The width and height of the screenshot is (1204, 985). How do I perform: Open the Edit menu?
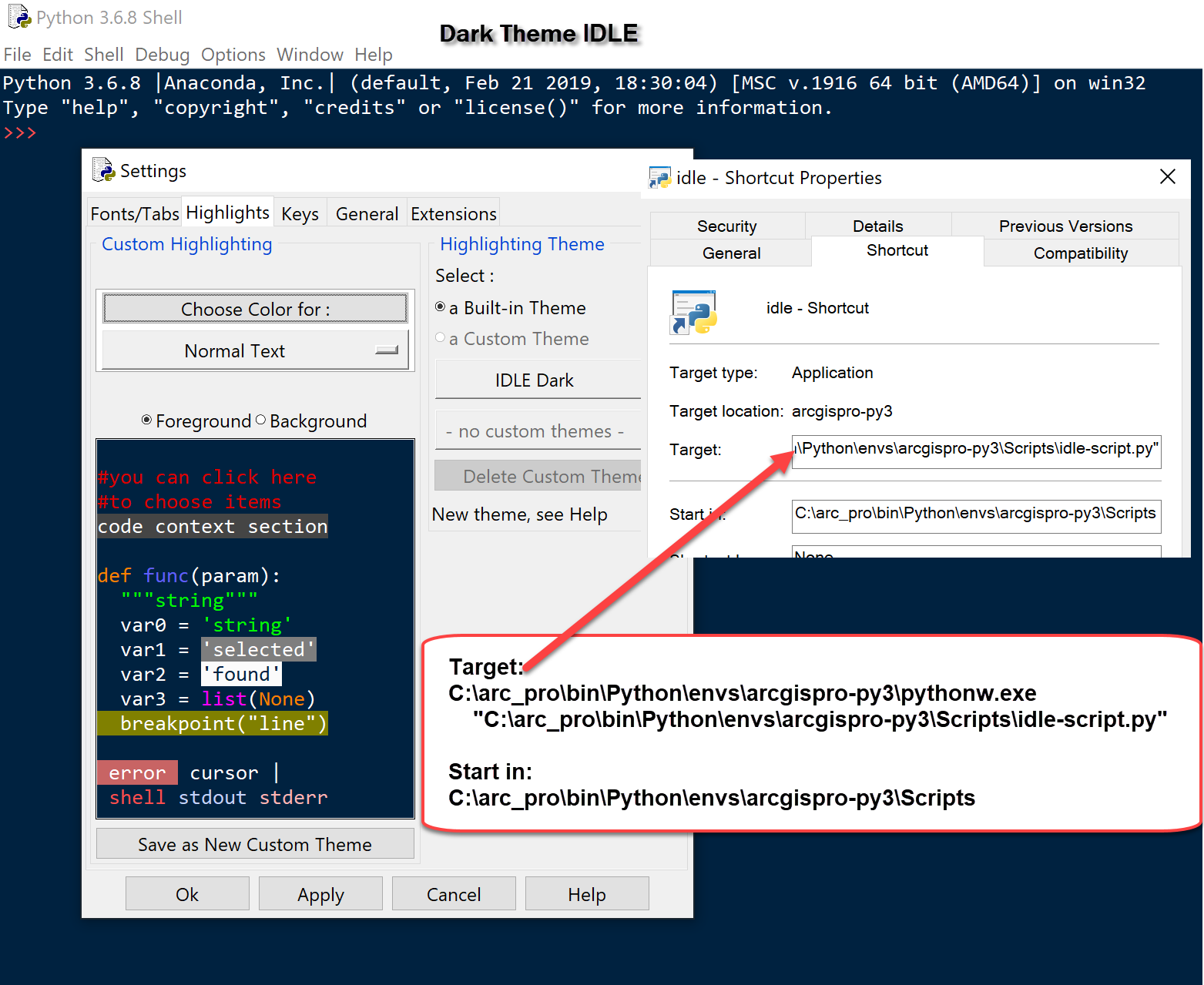[58, 55]
